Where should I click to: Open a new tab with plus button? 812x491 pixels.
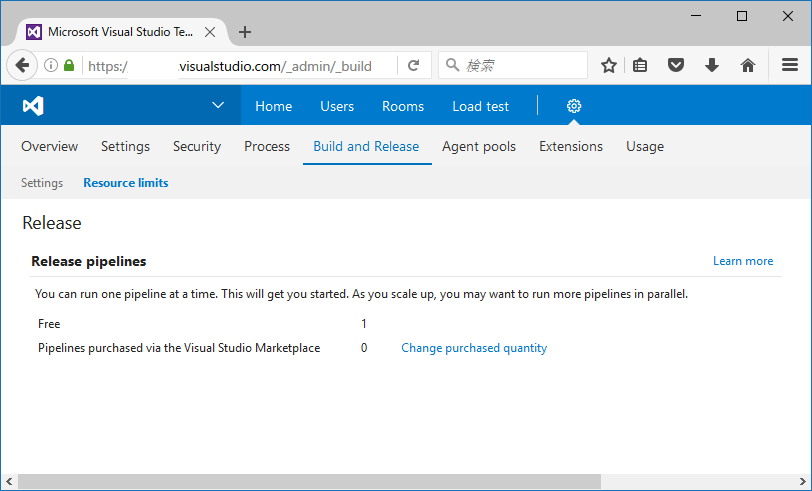pyautogui.click(x=245, y=32)
